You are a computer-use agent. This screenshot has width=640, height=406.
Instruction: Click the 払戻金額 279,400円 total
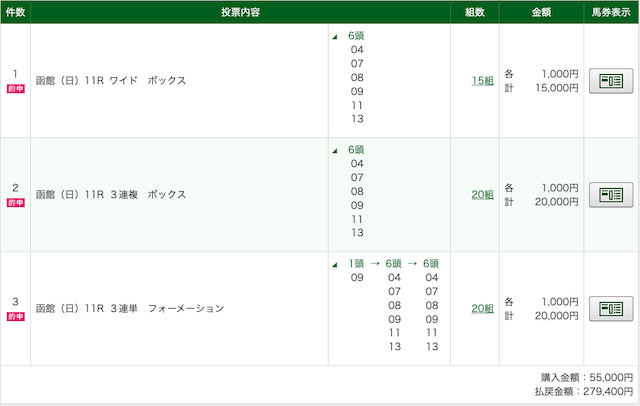tap(584, 391)
